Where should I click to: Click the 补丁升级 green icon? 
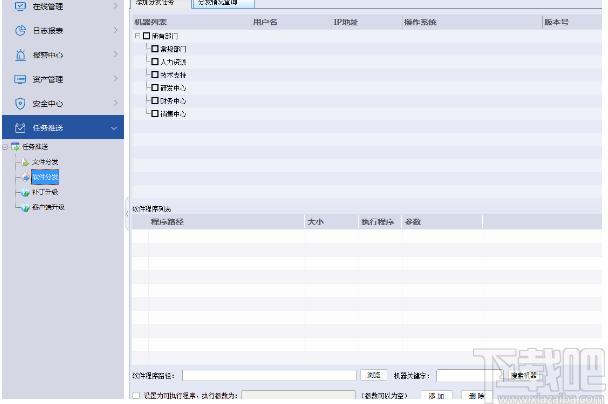[25, 192]
